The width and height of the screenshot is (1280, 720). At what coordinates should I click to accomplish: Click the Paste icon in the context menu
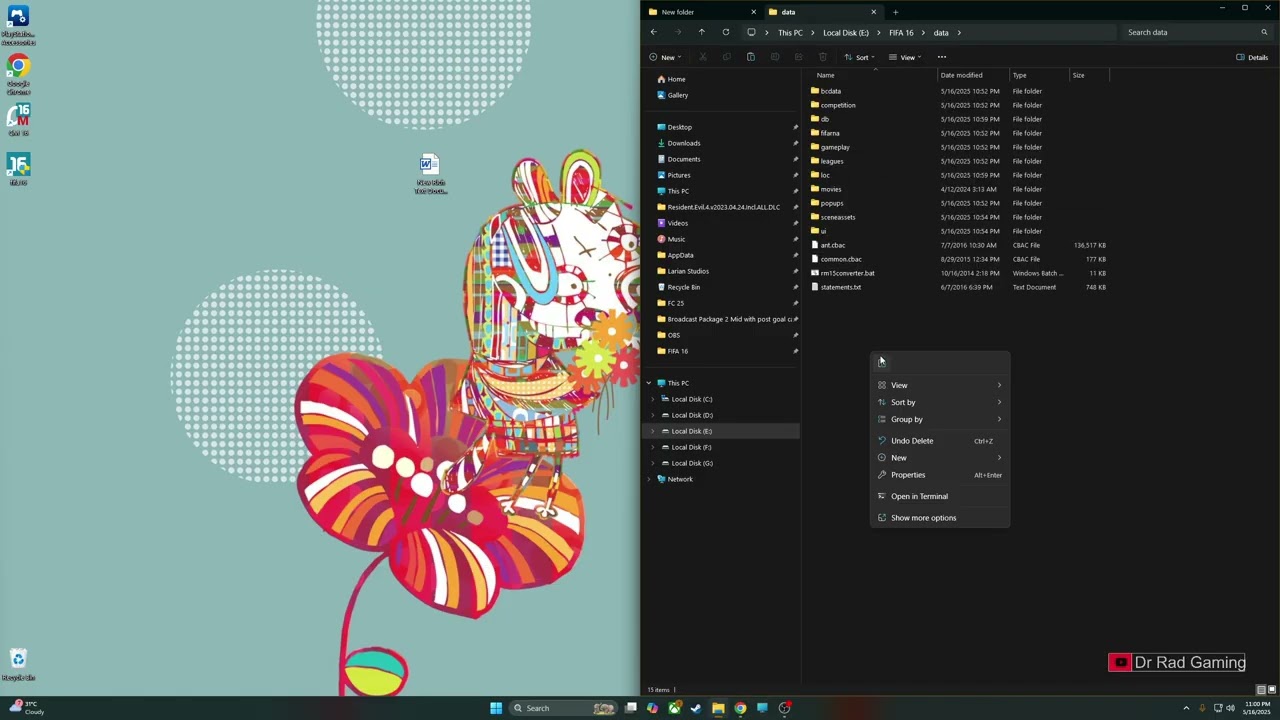coord(882,362)
